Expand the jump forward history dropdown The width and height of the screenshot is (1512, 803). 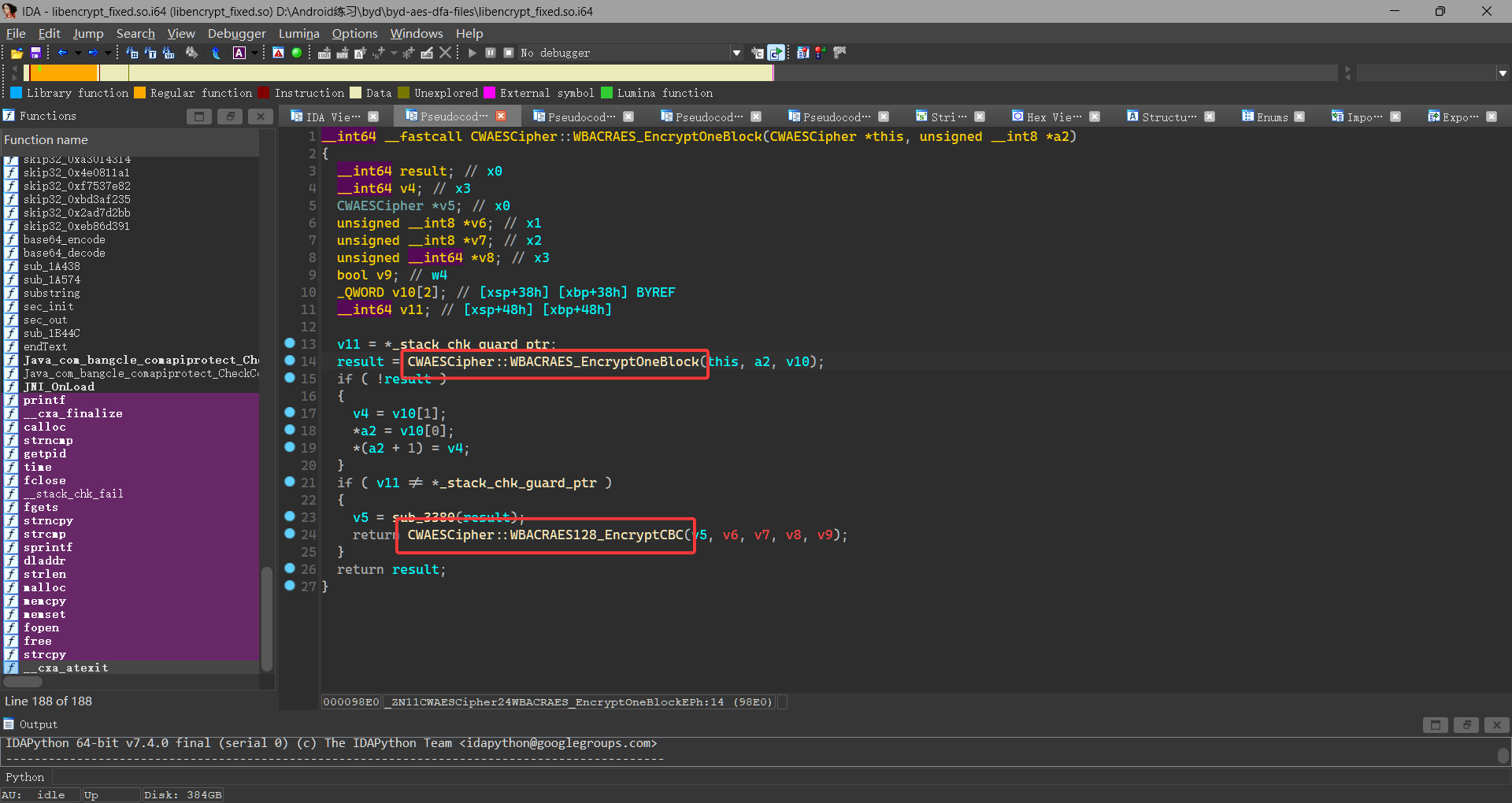108,53
